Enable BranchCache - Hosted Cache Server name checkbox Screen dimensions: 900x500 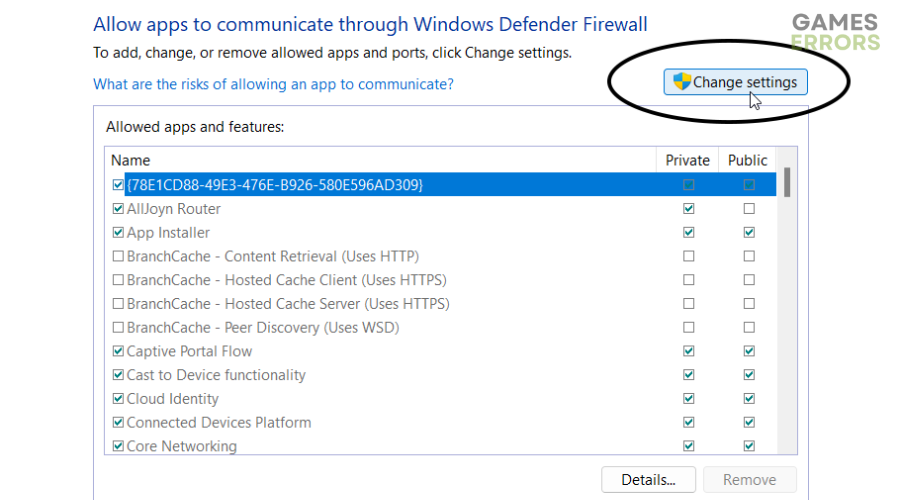click(118, 304)
